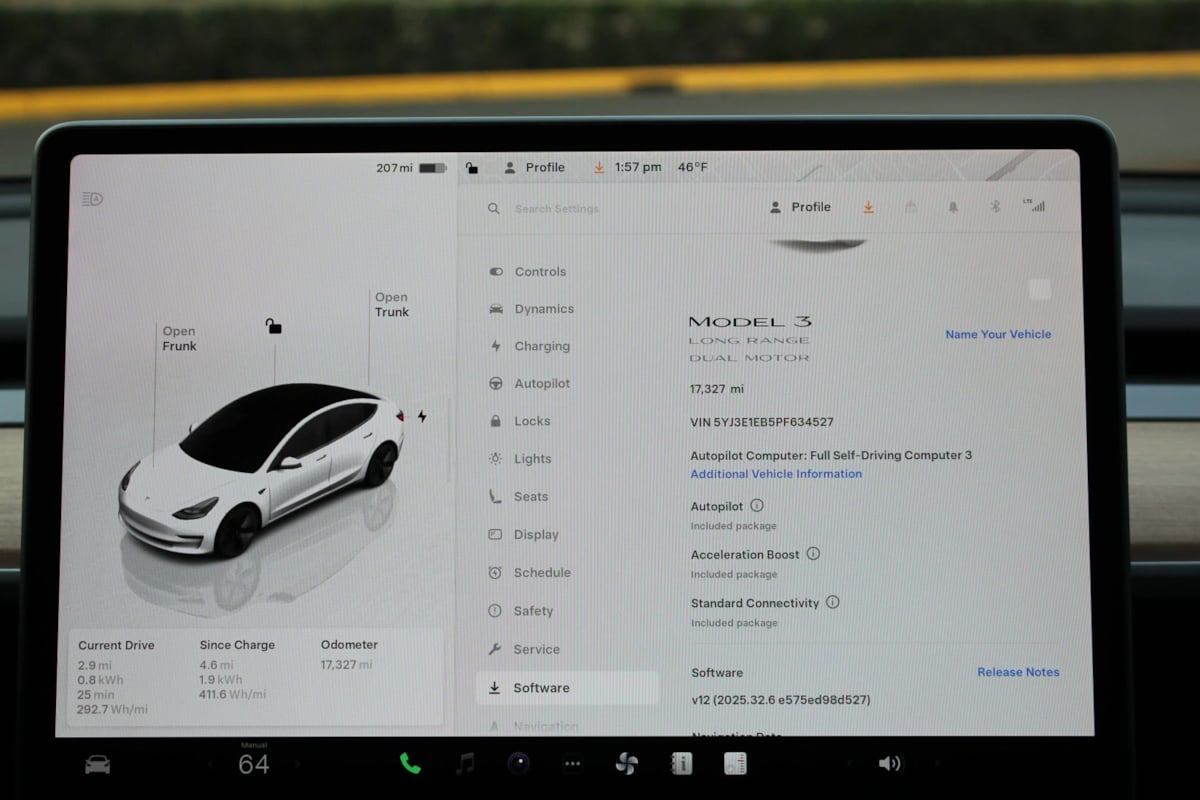Toggle the headlight auto high beam icon
Screen dimensions: 1200x800
[x=92, y=199]
